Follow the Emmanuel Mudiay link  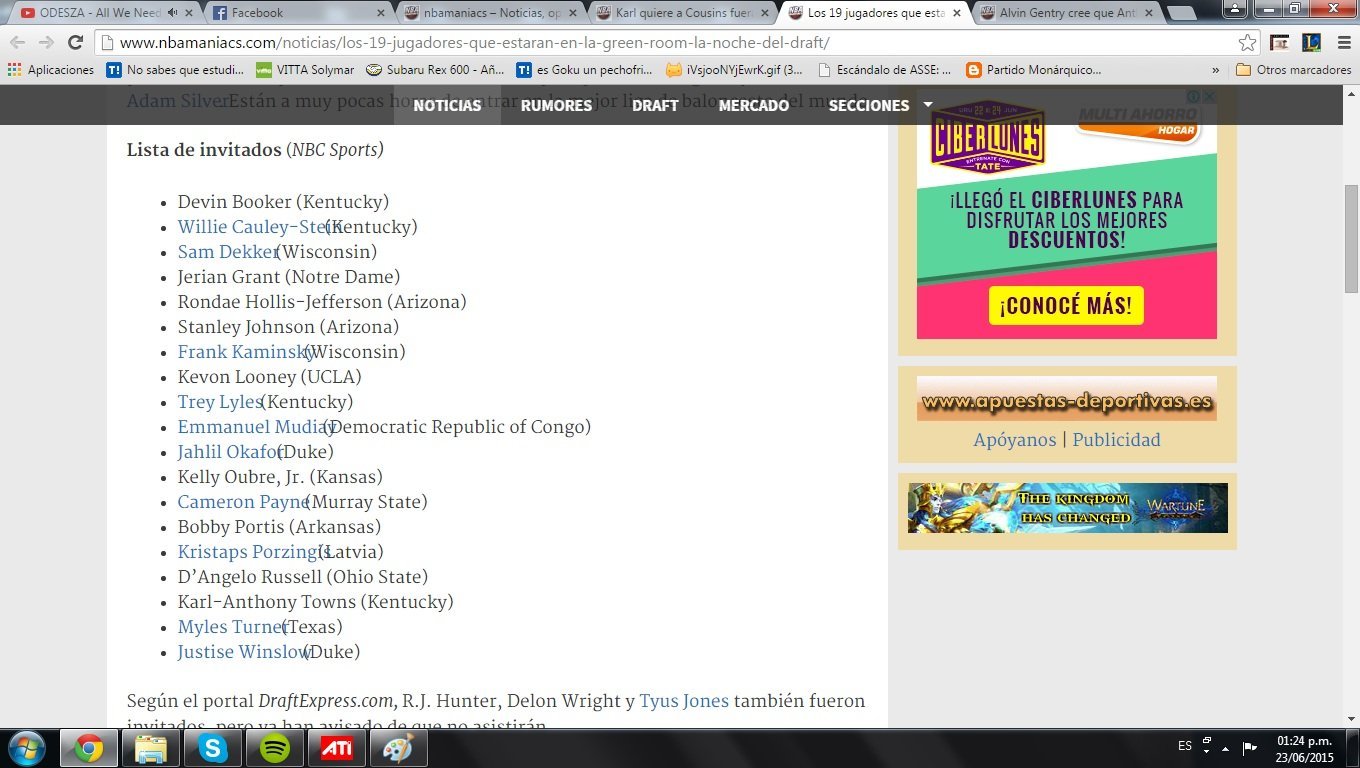point(256,427)
